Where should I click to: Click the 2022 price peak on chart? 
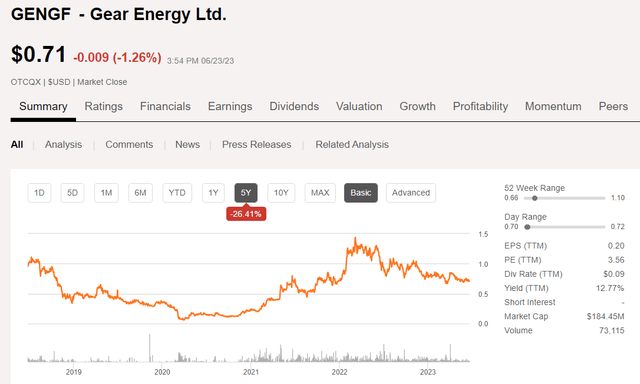tap(355, 238)
